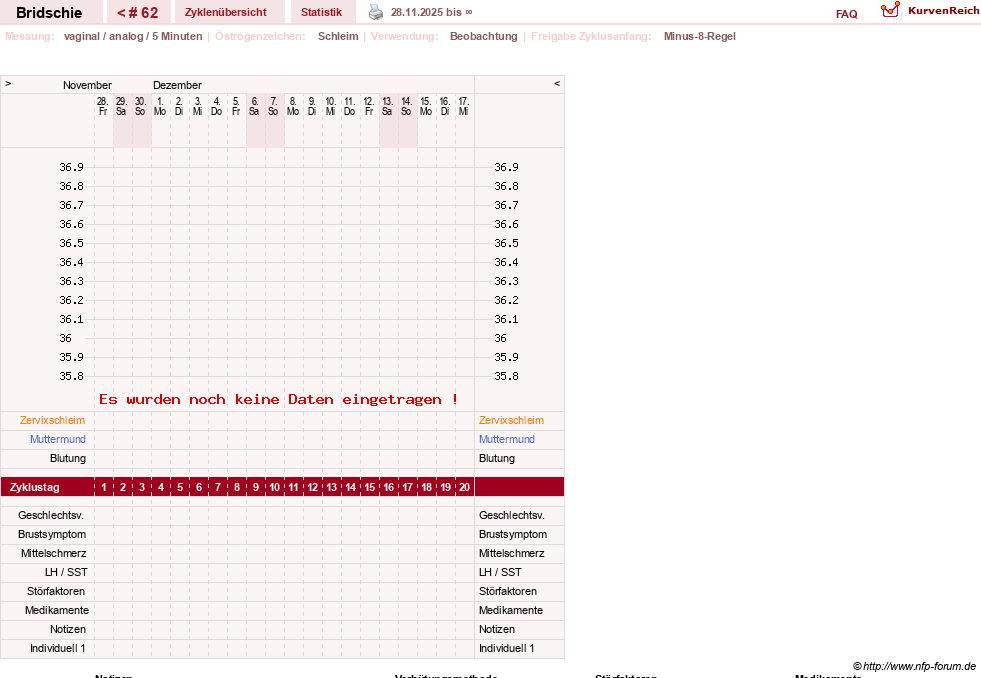The image size is (981, 678).
Task: Click the cycle date range "28.11.2025 bis ∞"
Action: point(432,13)
